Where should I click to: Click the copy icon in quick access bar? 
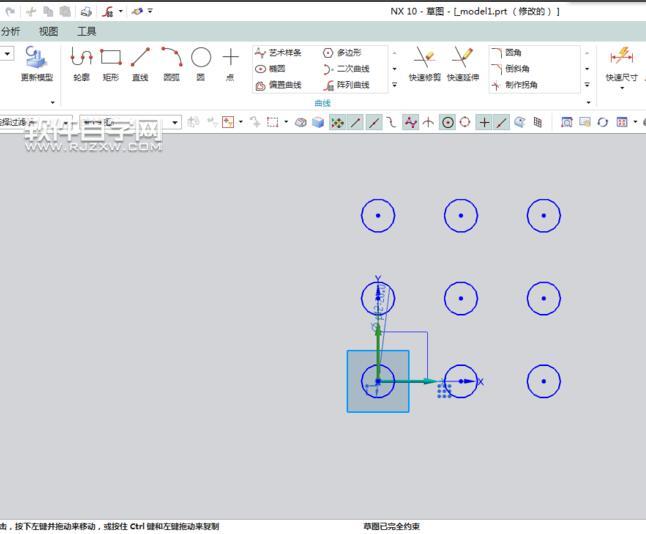tap(48, 12)
